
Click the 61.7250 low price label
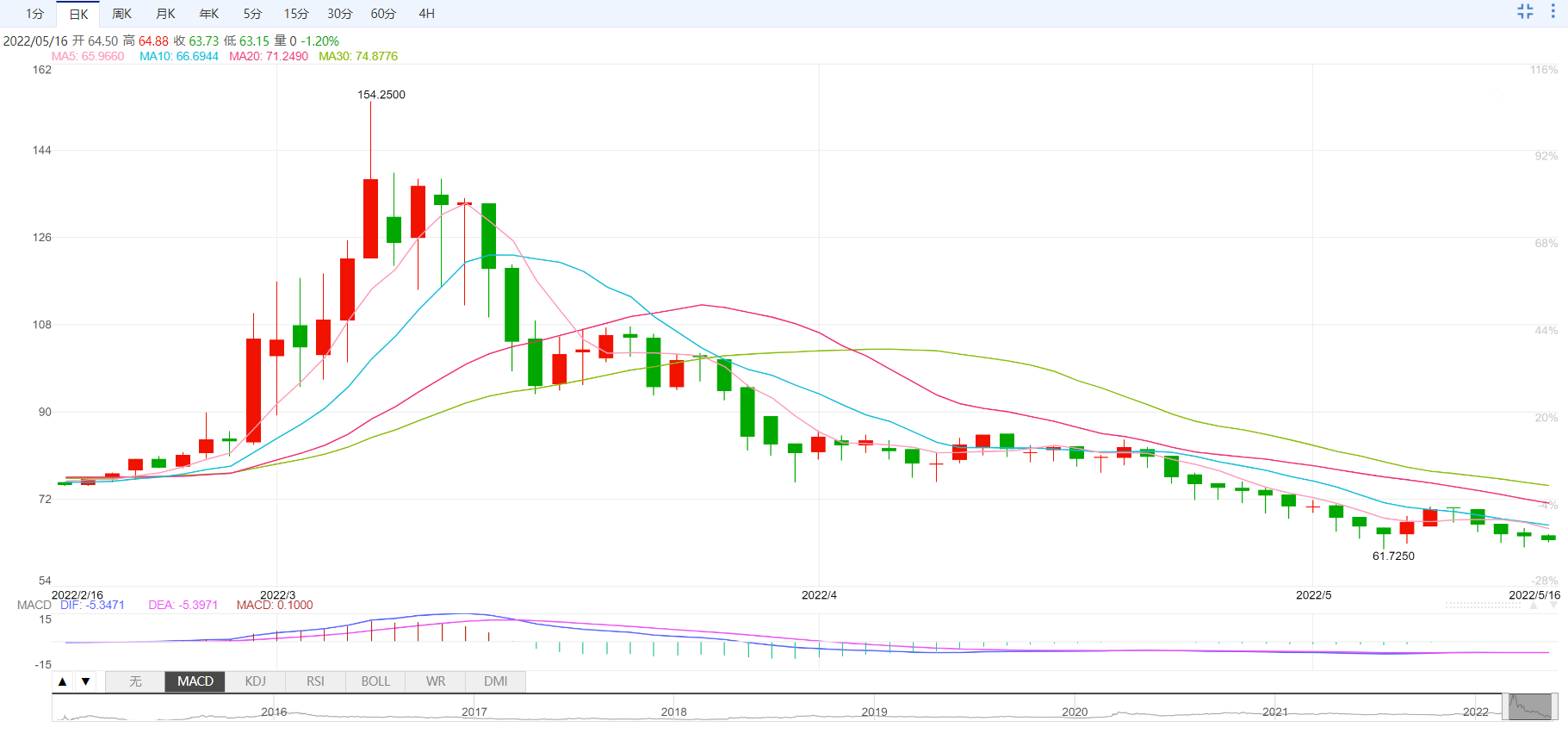(x=1393, y=556)
